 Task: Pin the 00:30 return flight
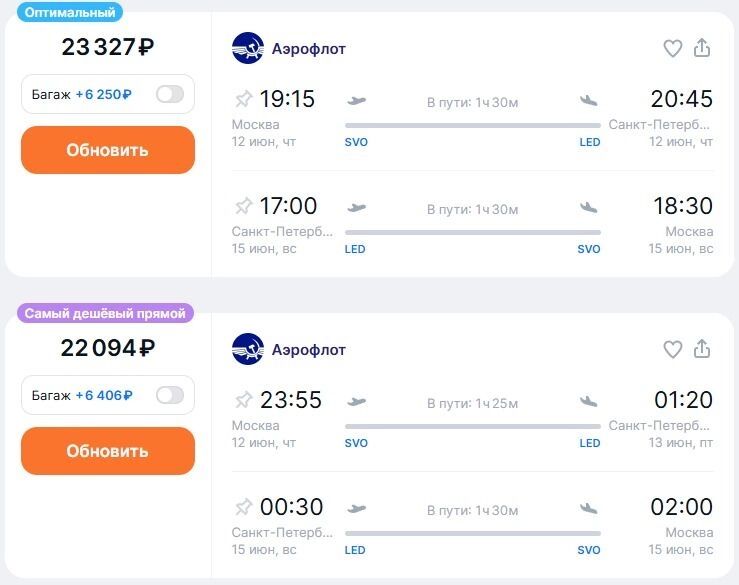[243, 507]
